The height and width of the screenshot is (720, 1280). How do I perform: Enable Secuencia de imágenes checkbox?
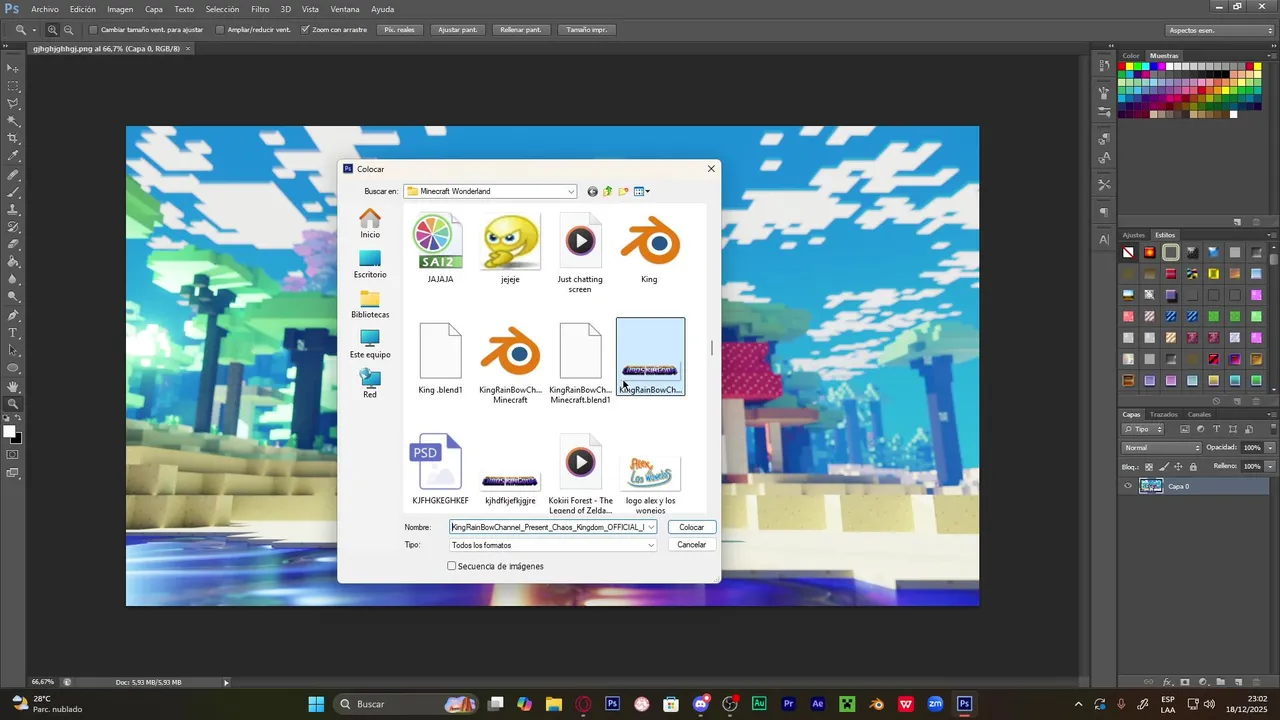[451, 566]
